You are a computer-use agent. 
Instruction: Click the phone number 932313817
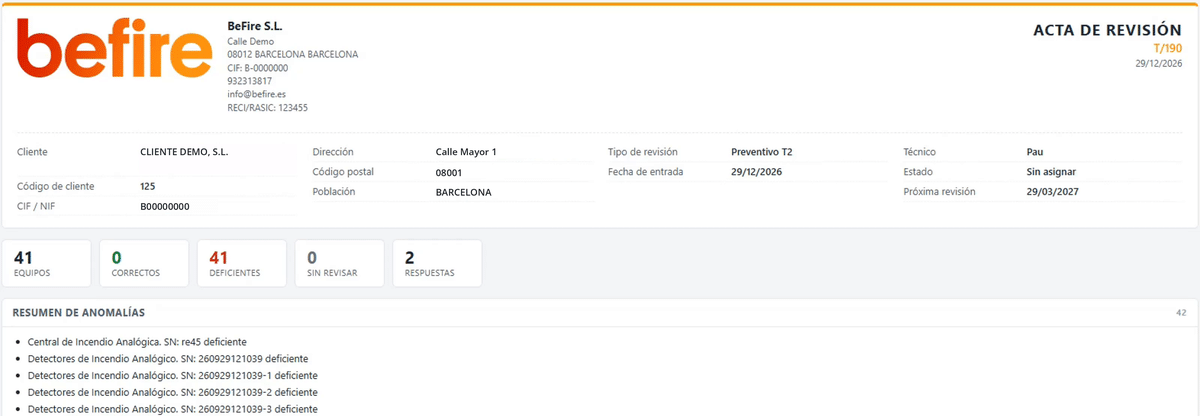tap(250, 81)
